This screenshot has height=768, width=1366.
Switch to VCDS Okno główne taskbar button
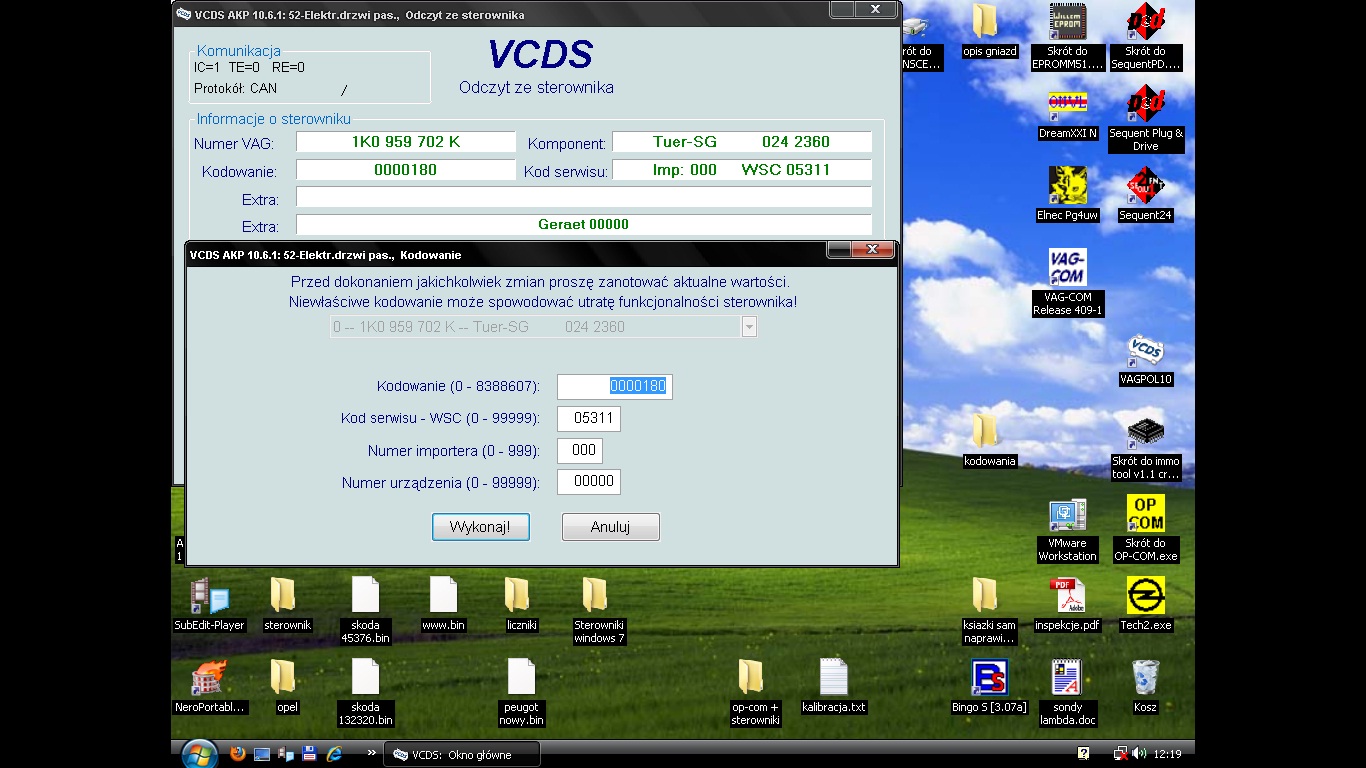(x=462, y=755)
